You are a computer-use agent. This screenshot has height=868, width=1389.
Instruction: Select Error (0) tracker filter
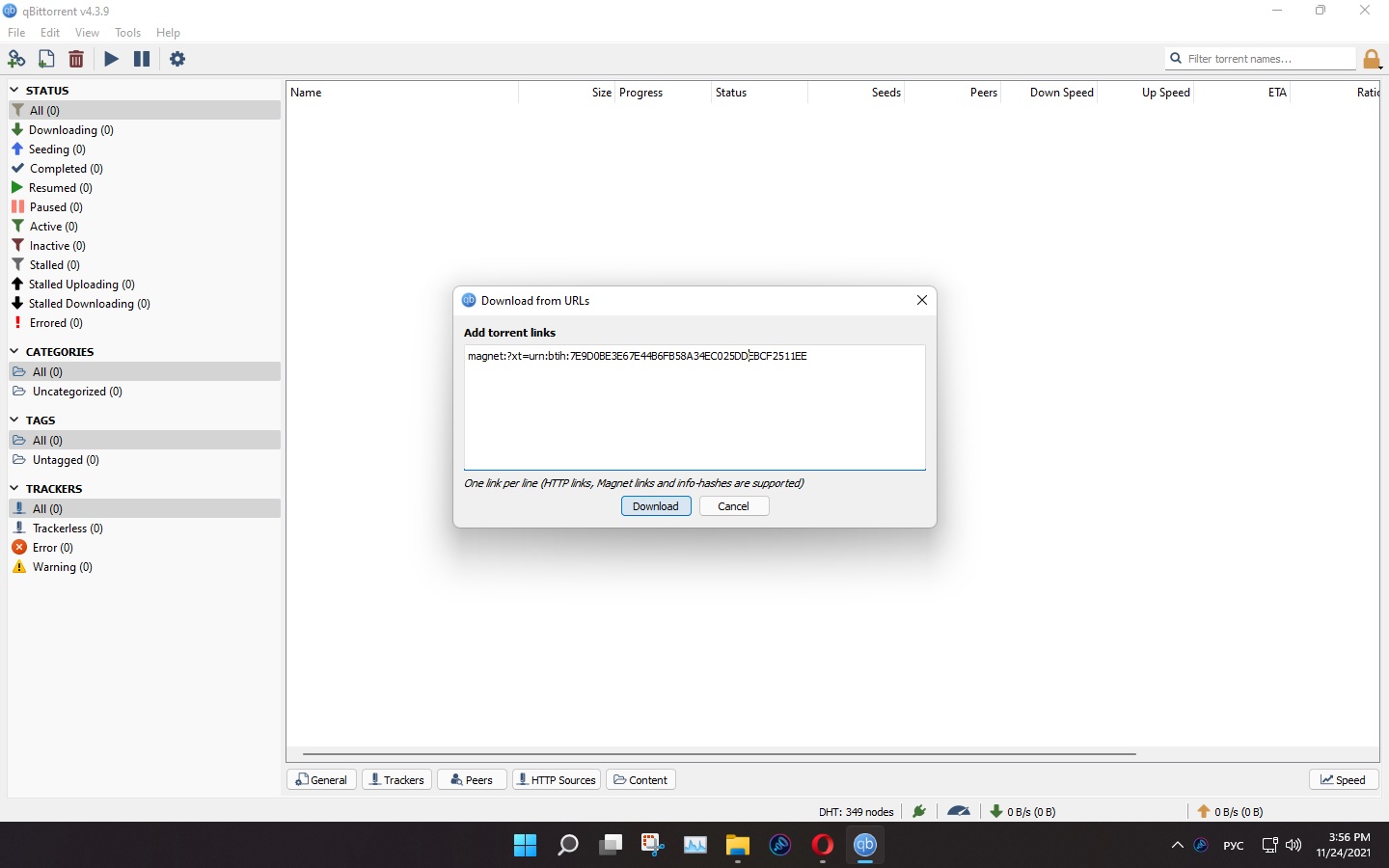145,547
